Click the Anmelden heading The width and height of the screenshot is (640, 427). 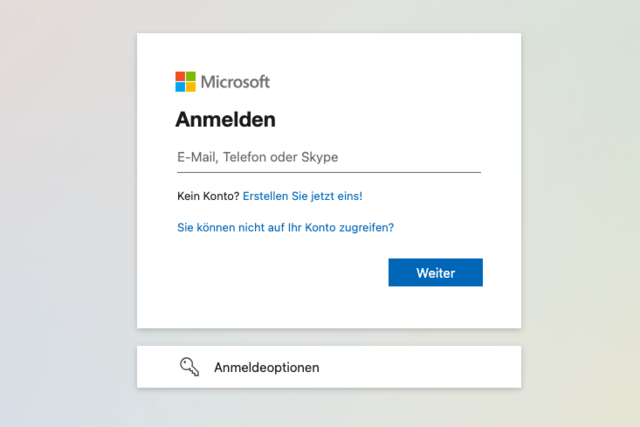[225, 120]
